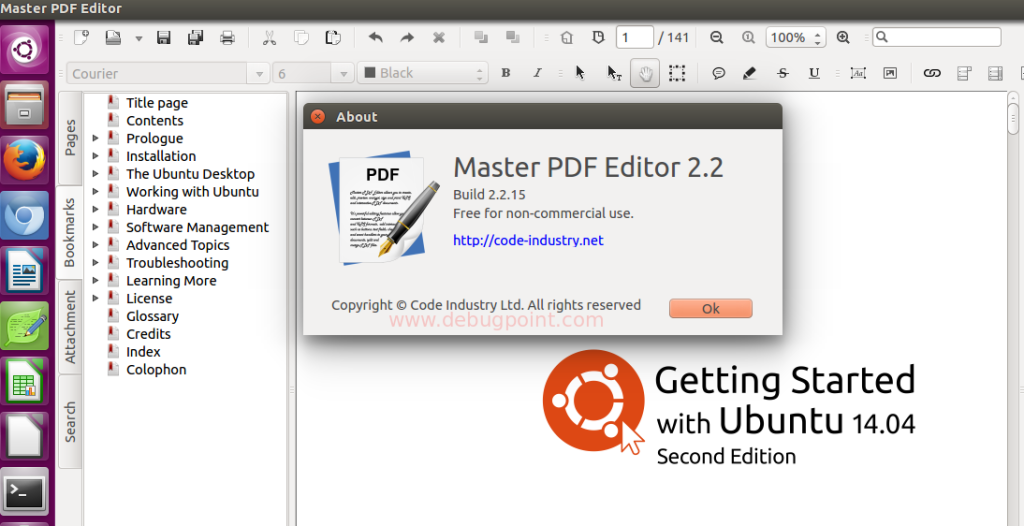1024x526 pixels.
Task: Toggle Underline formatting button
Action: coord(814,73)
